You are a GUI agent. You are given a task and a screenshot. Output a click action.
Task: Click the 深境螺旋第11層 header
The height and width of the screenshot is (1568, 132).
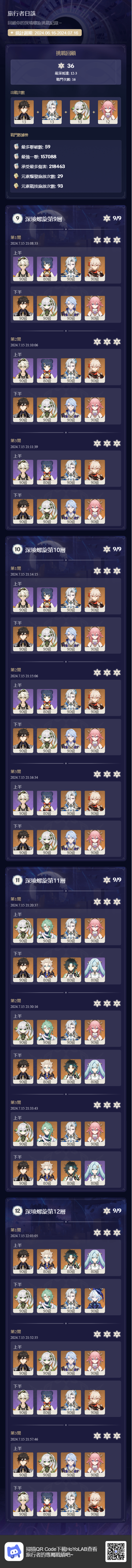(45, 881)
